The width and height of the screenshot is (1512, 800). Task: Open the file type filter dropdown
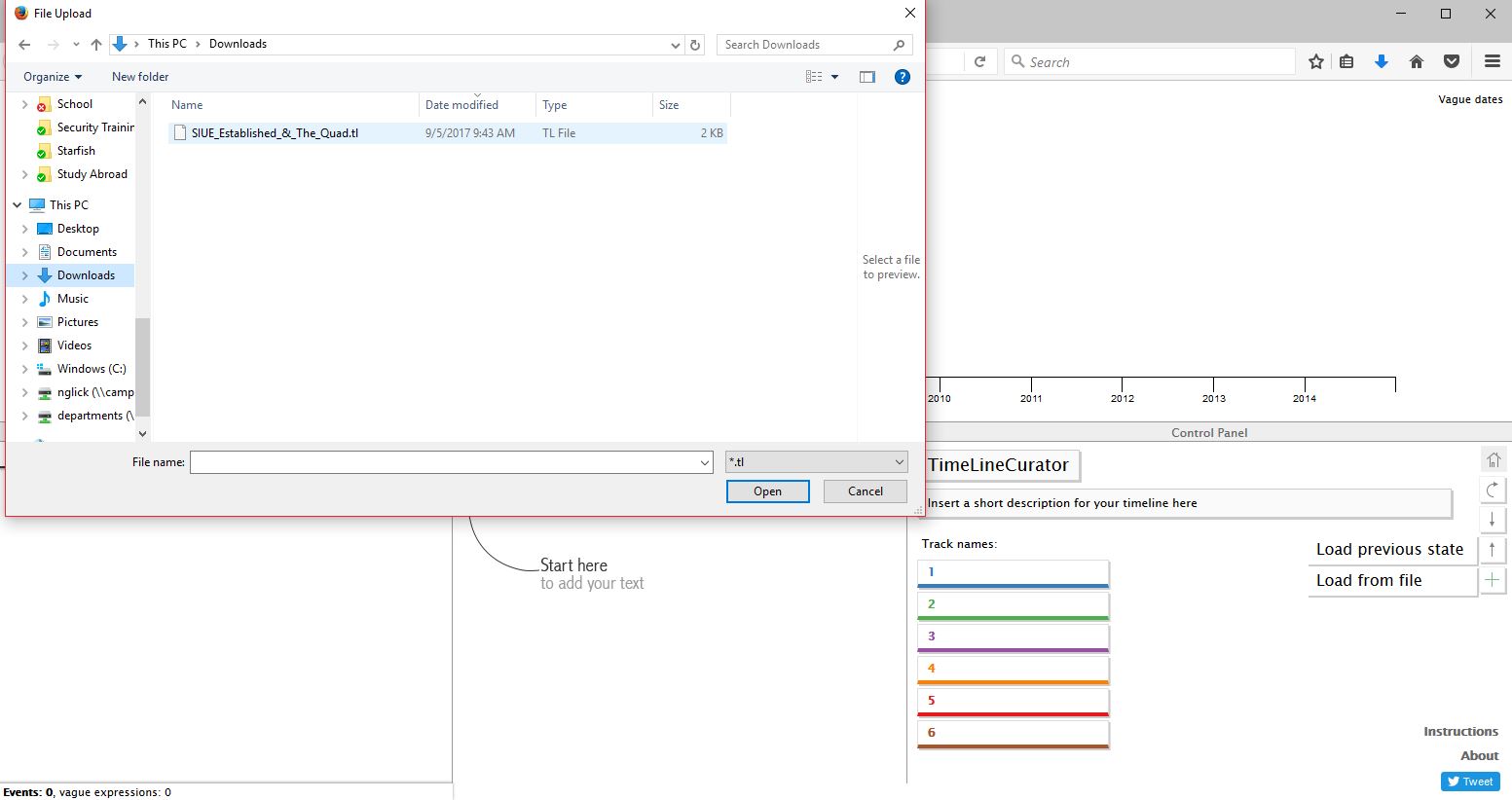816,462
